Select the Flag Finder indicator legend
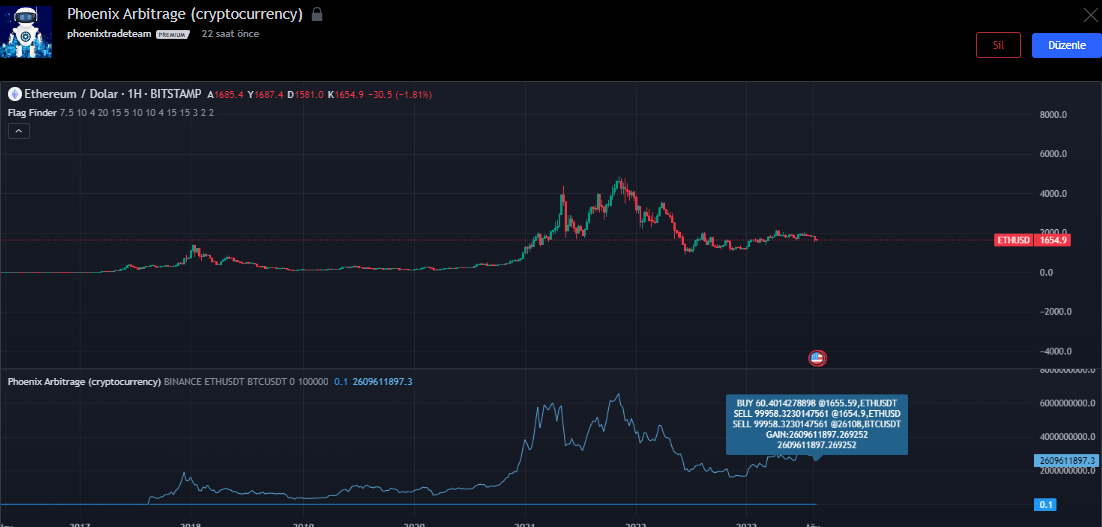 pos(32,113)
